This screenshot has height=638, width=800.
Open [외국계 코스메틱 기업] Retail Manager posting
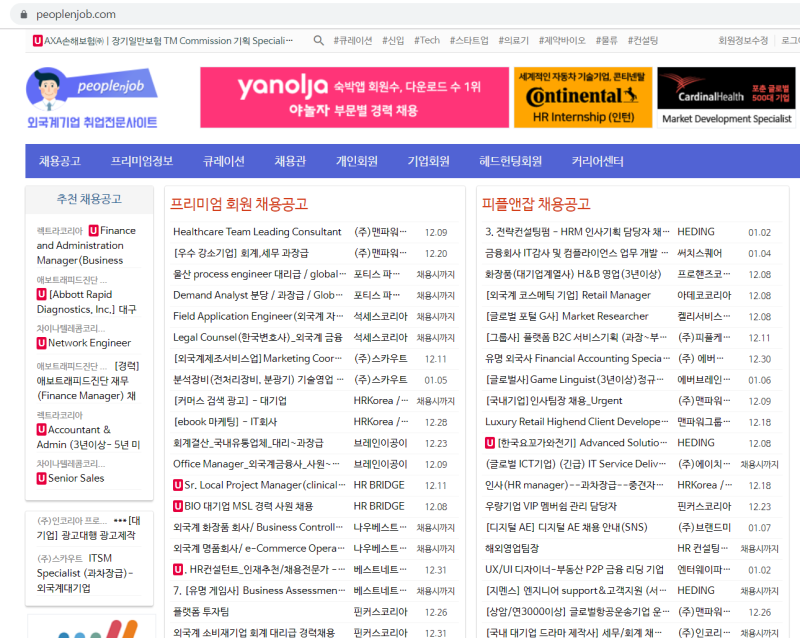[568, 295]
